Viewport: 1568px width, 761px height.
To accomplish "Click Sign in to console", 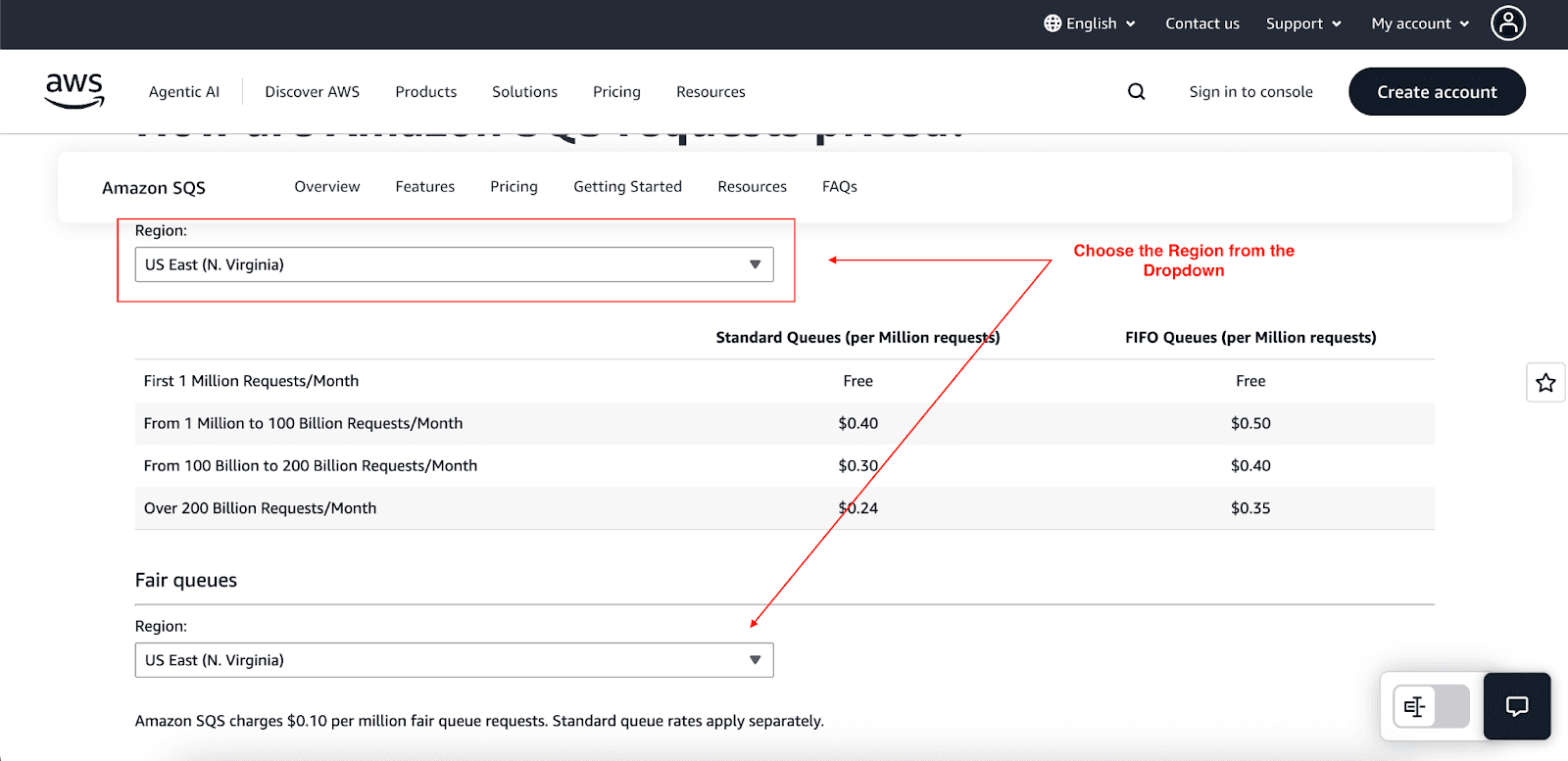I will (x=1250, y=91).
